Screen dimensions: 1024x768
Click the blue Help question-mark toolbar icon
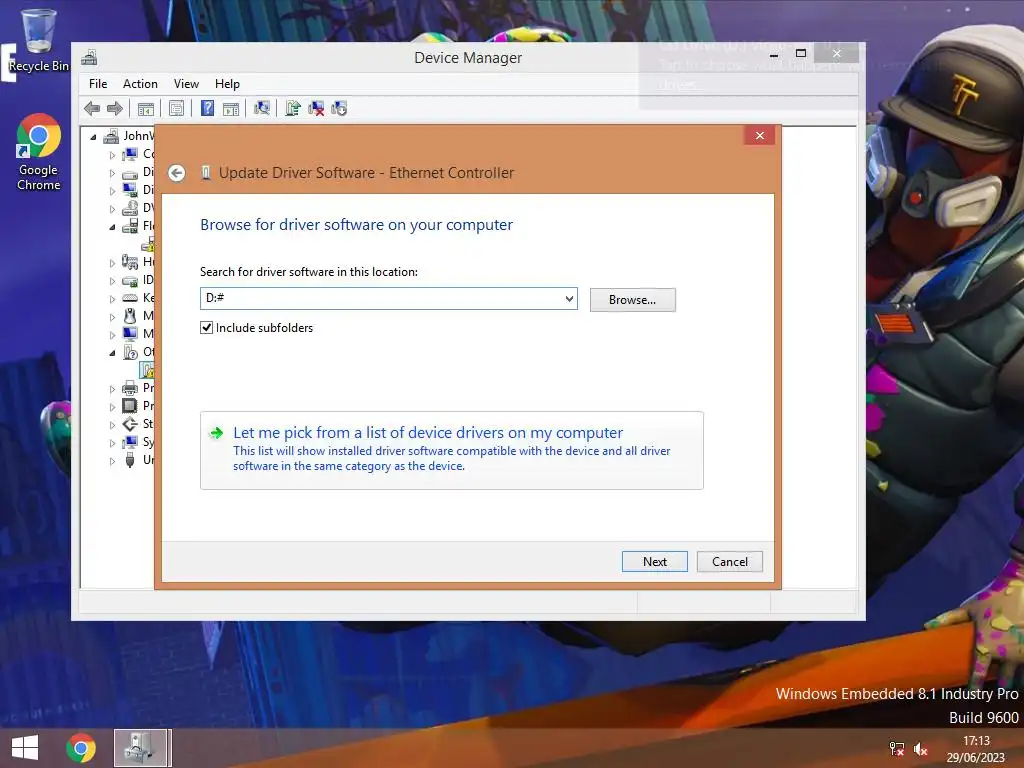tap(207, 108)
